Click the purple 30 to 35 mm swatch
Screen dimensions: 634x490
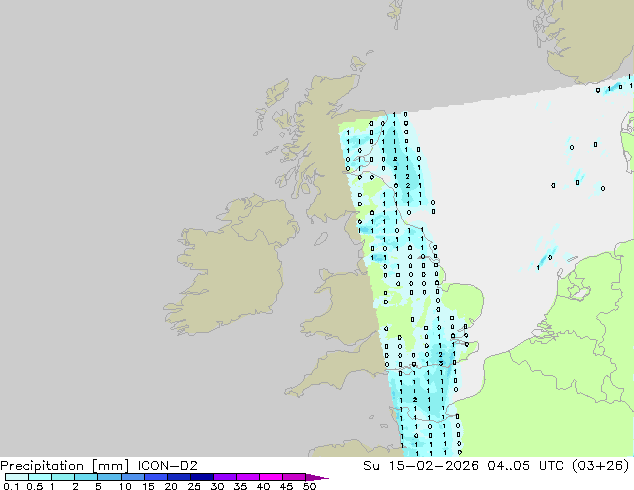pos(224,477)
